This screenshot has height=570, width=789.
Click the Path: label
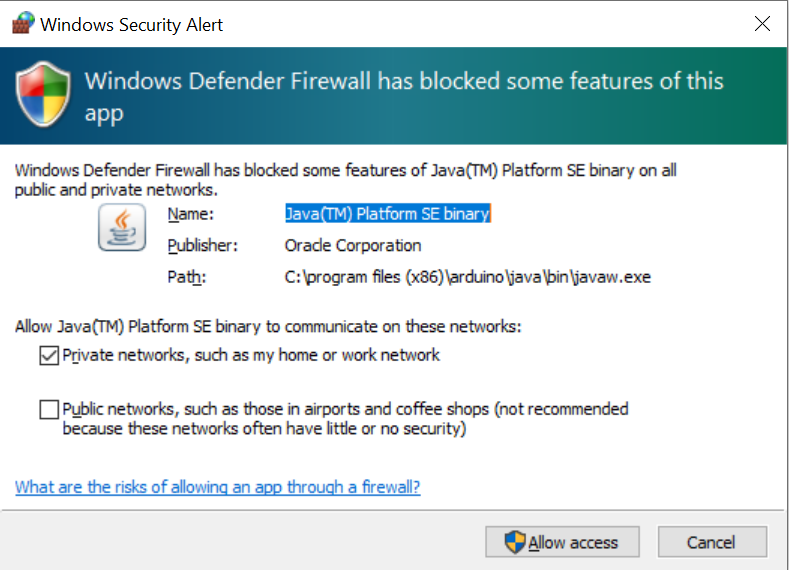tap(187, 277)
